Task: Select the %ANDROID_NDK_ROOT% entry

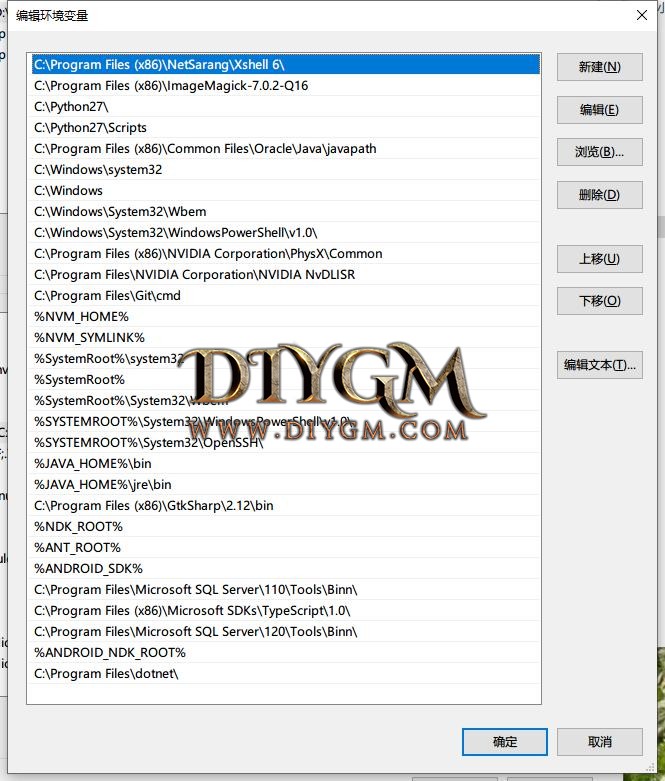Action: 286,652
